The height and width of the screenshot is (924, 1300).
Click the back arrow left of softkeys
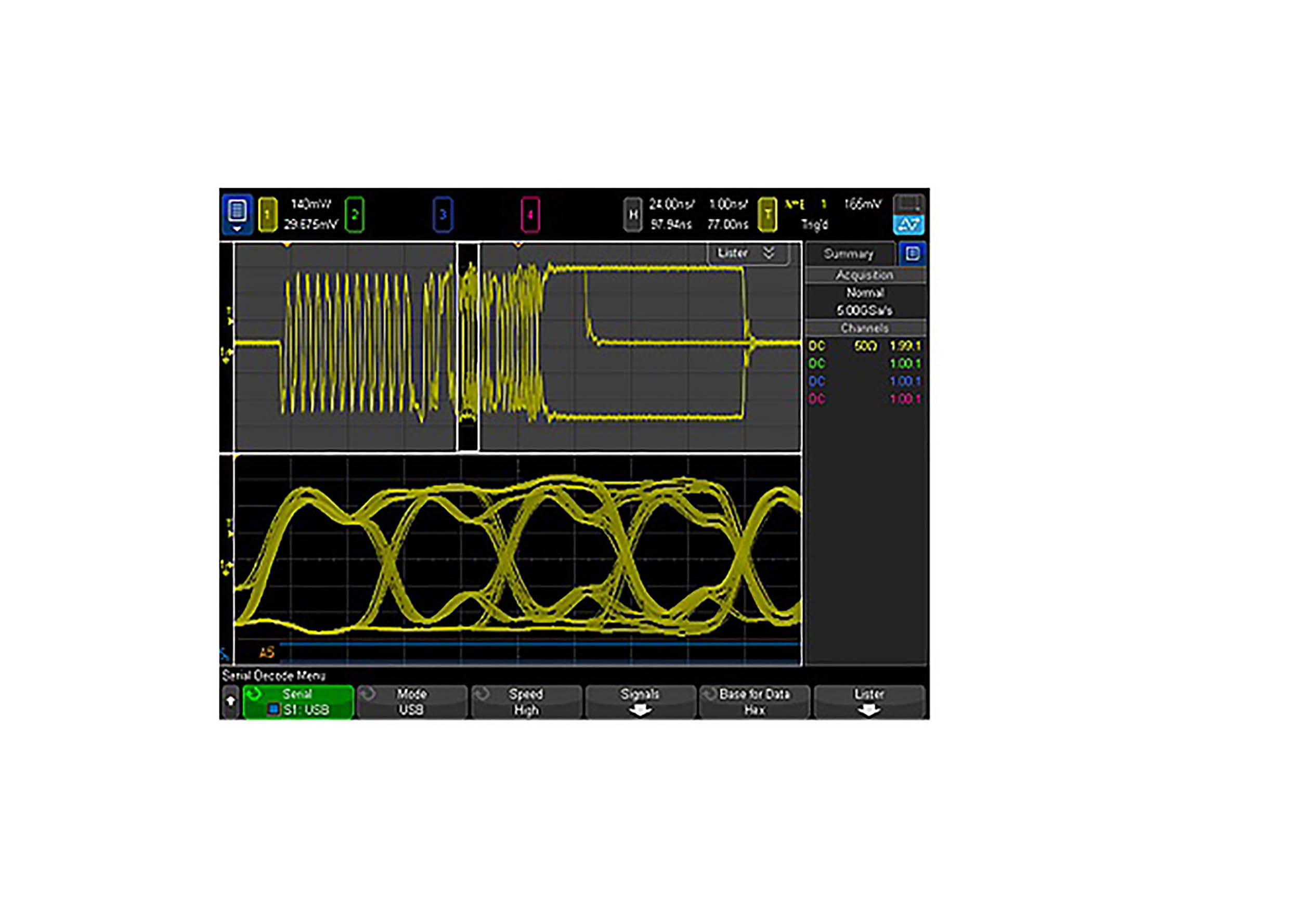(x=230, y=702)
